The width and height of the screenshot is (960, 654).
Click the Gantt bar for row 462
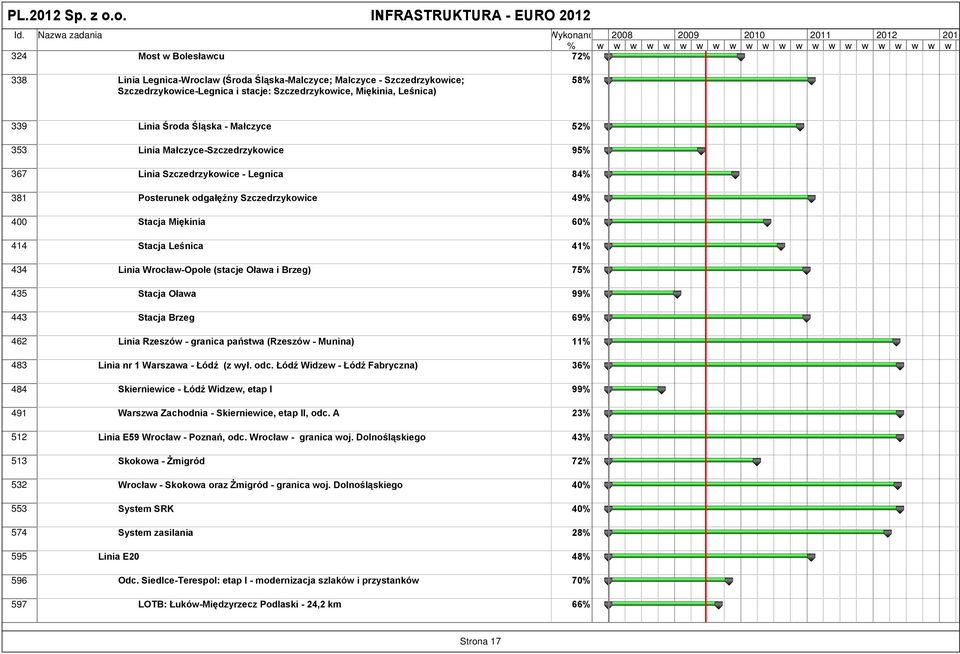click(x=752, y=341)
